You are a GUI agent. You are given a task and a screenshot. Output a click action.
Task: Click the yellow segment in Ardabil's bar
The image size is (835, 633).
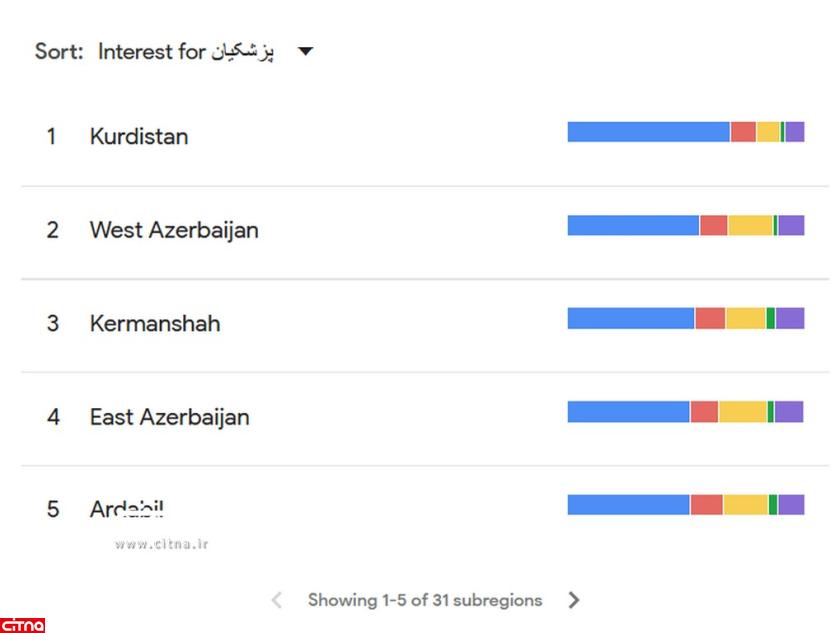(746, 505)
